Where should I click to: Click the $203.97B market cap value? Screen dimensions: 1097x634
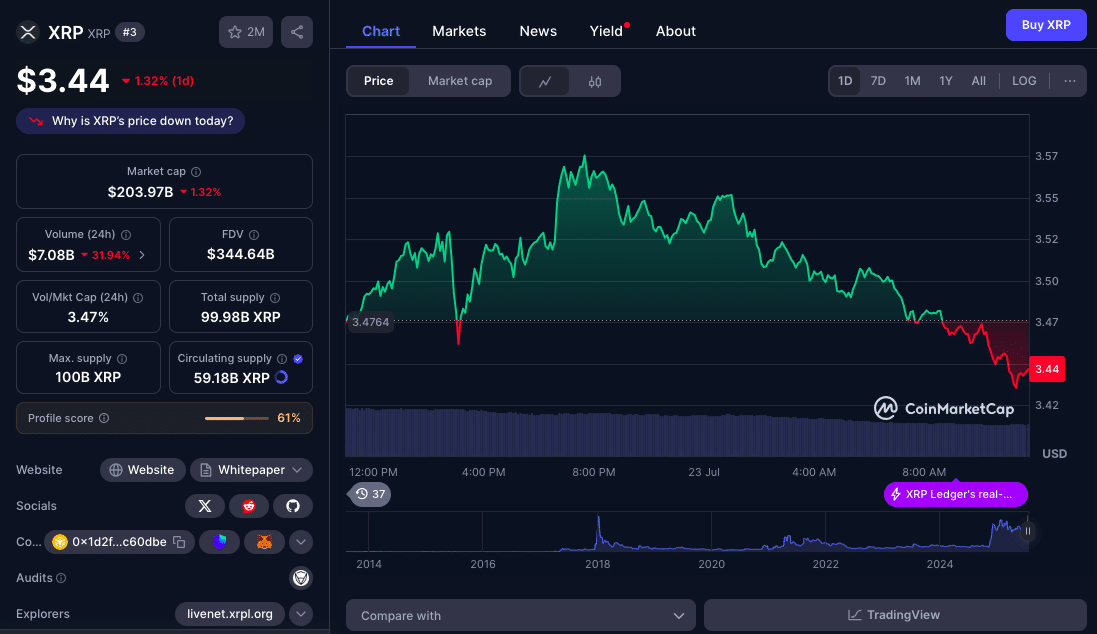(x=141, y=192)
